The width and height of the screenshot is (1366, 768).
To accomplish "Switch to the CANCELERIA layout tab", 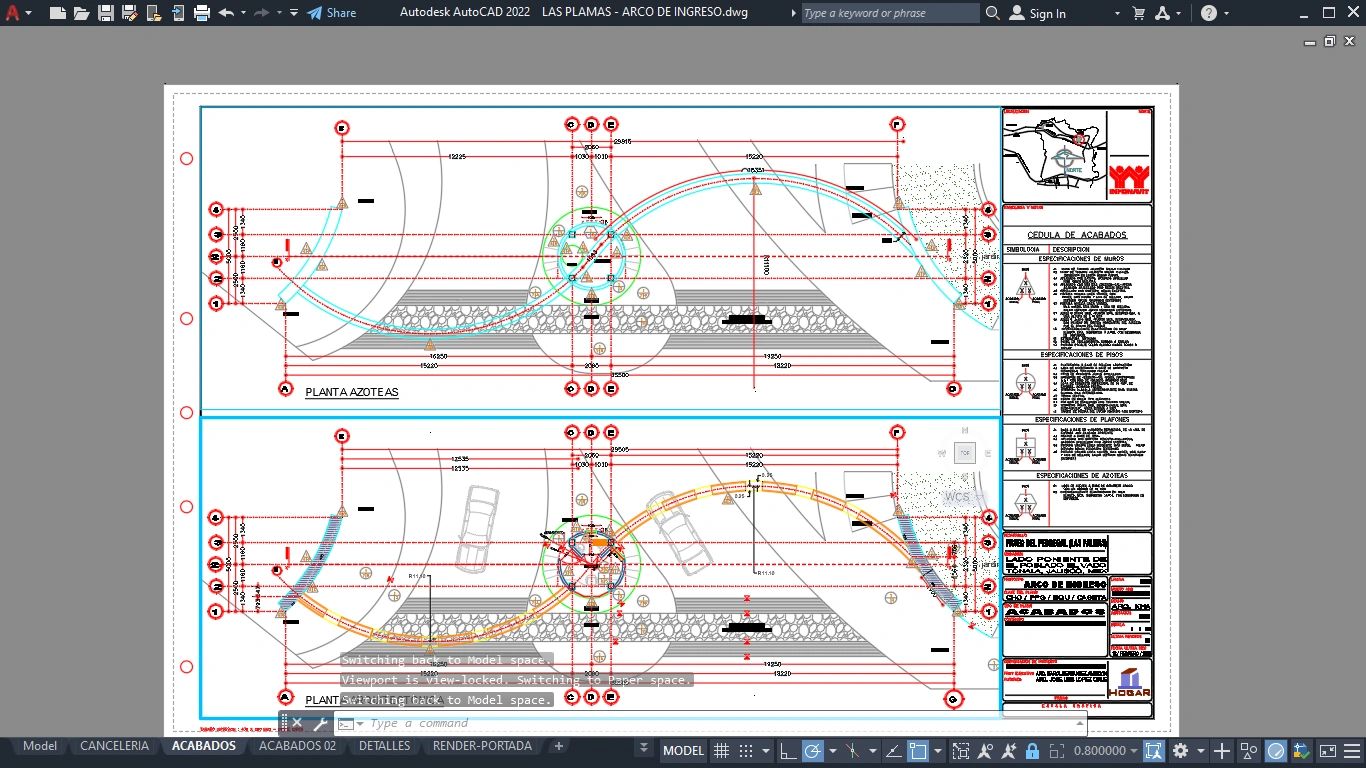I will [114, 746].
